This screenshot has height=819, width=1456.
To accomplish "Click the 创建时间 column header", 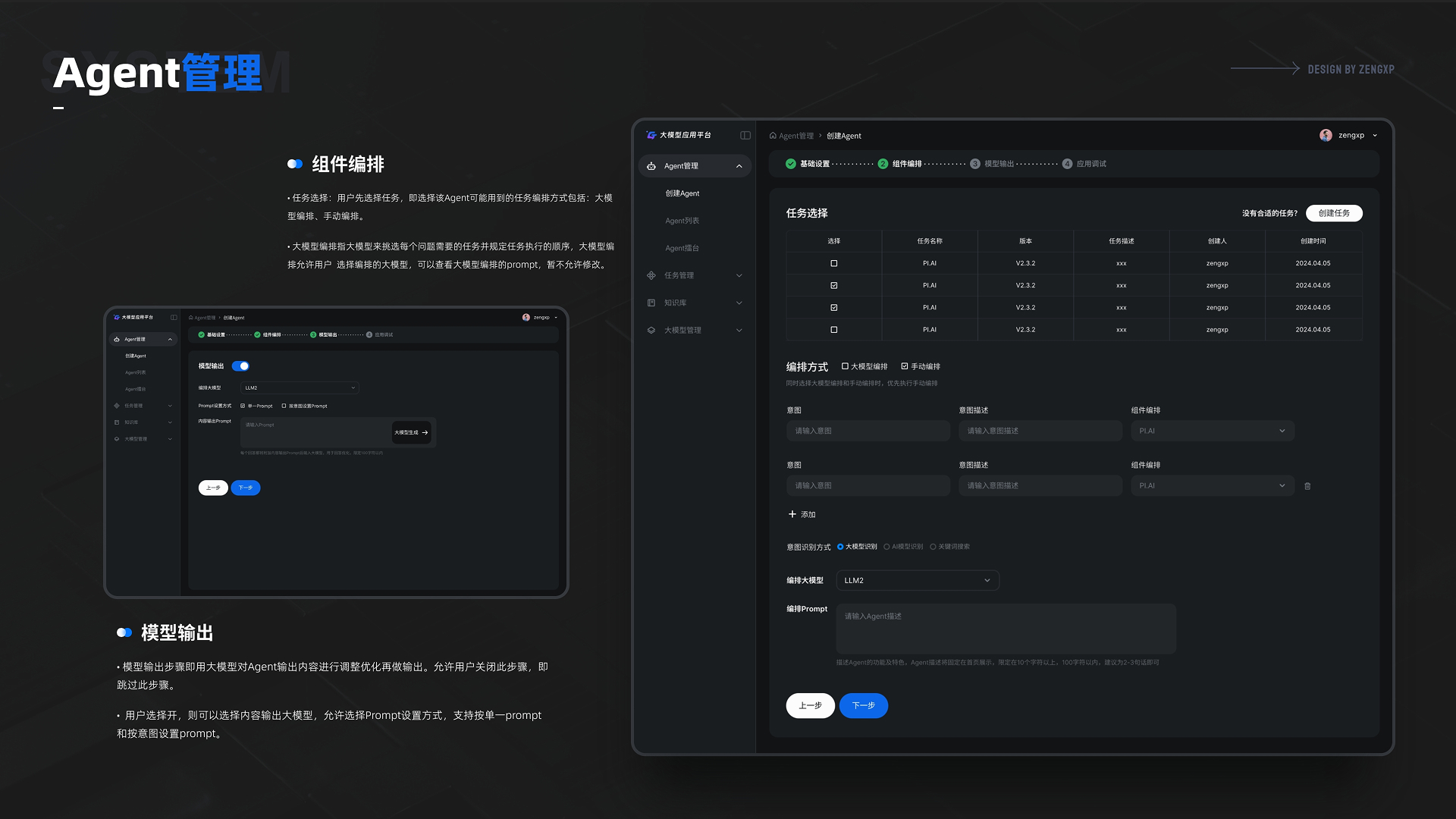I will click(1313, 241).
